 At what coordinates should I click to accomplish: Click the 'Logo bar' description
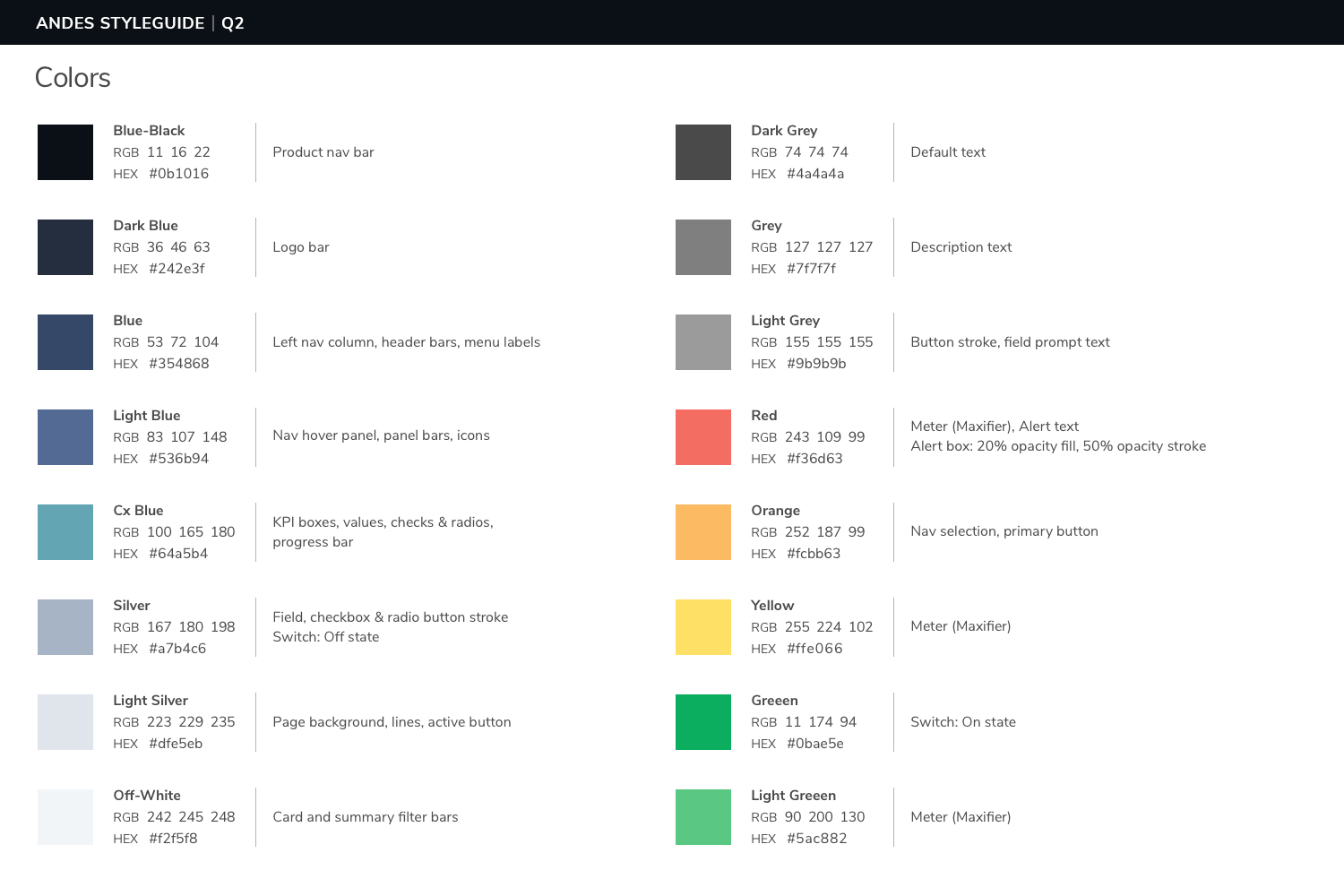click(301, 247)
